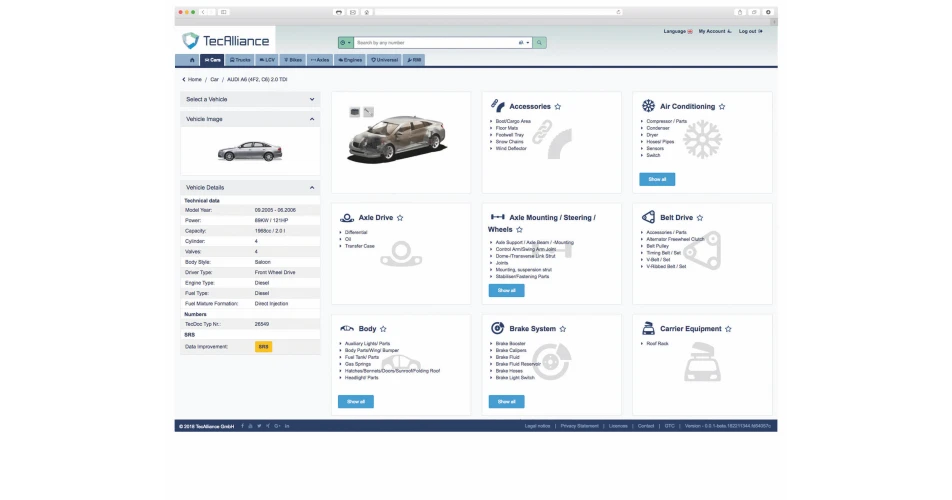The height and width of the screenshot is (500, 952).
Task: Open Twitter link in footer
Action: pos(259,426)
